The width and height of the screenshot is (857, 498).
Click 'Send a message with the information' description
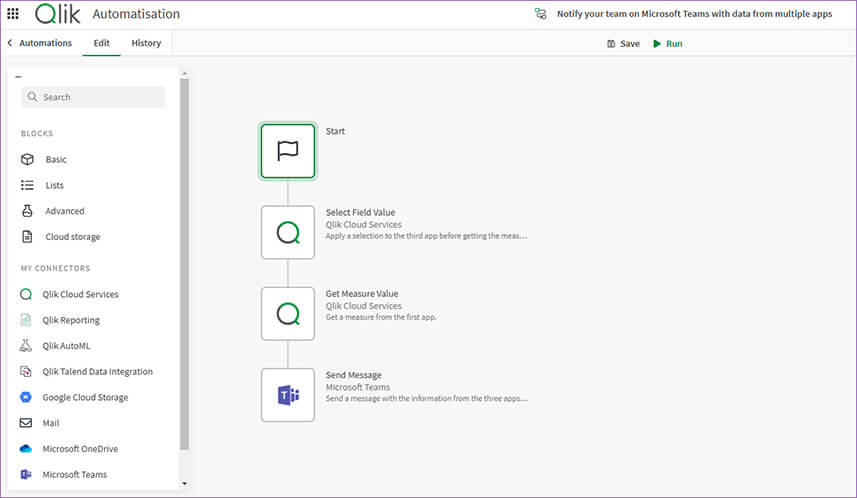click(426, 399)
